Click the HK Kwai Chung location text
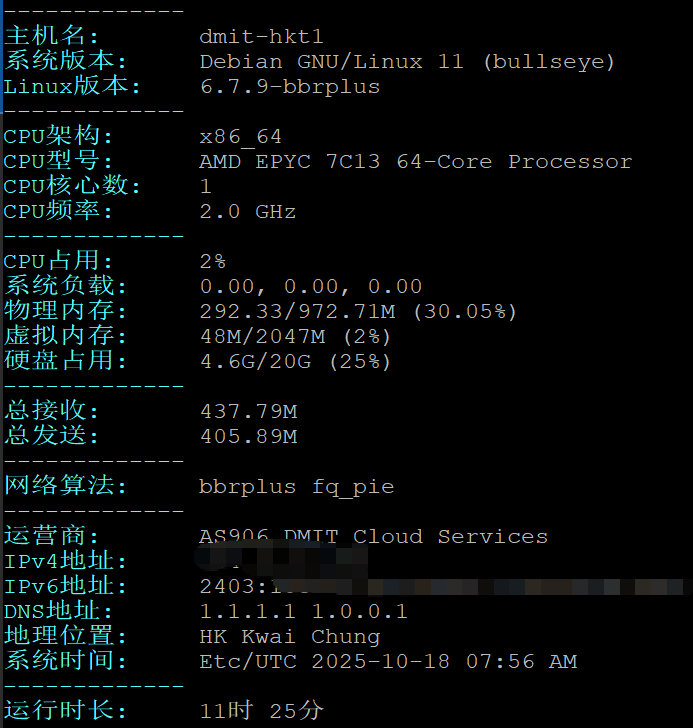 (x=289, y=636)
